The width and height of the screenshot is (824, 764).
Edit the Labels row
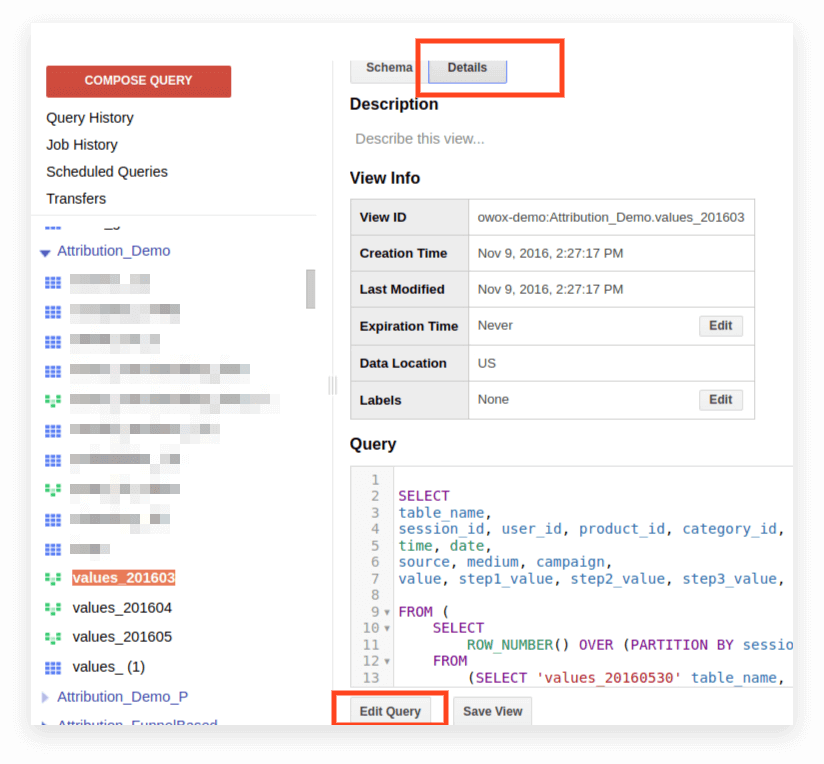pyautogui.click(x=720, y=400)
